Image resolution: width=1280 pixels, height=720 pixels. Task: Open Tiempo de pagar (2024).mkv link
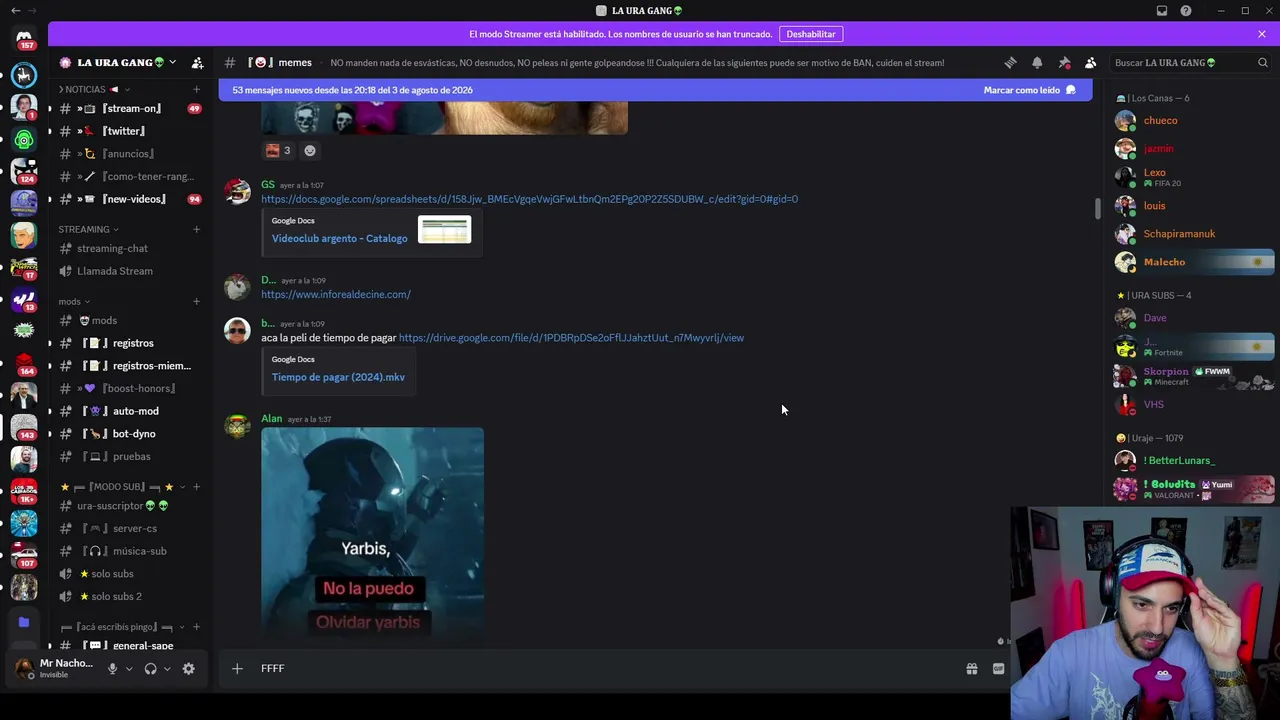tap(338, 377)
